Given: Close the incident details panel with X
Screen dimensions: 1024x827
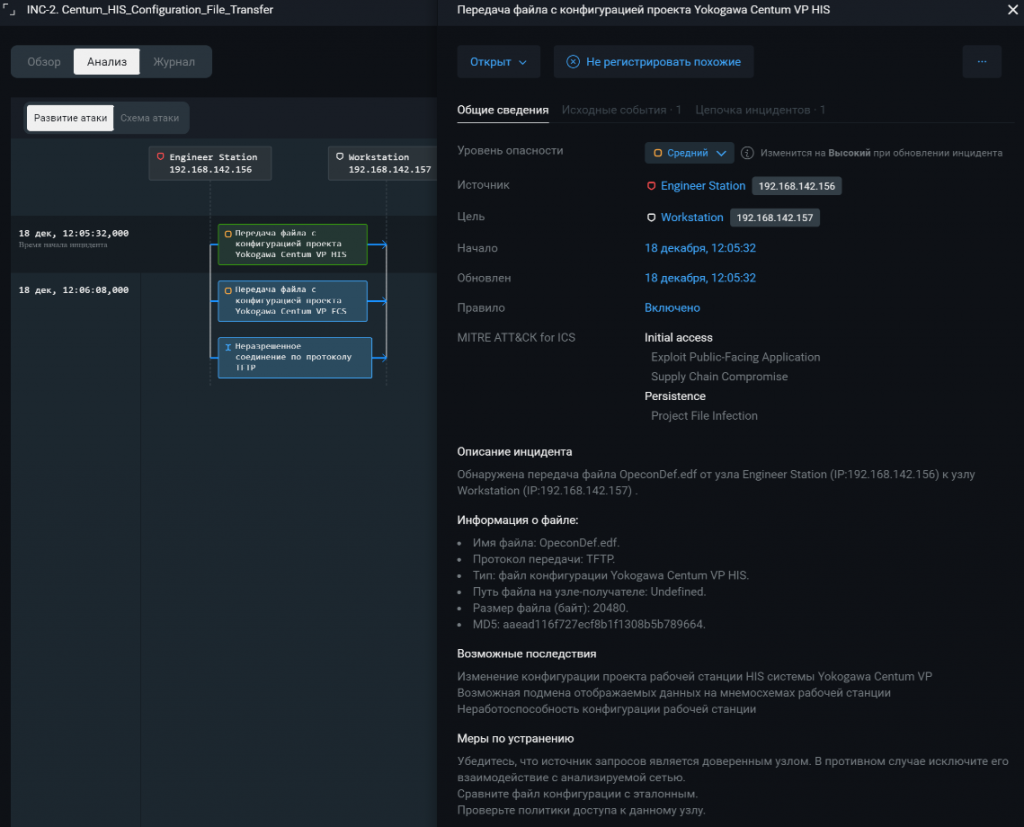Looking at the screenshot, I should click(1008, 9).
